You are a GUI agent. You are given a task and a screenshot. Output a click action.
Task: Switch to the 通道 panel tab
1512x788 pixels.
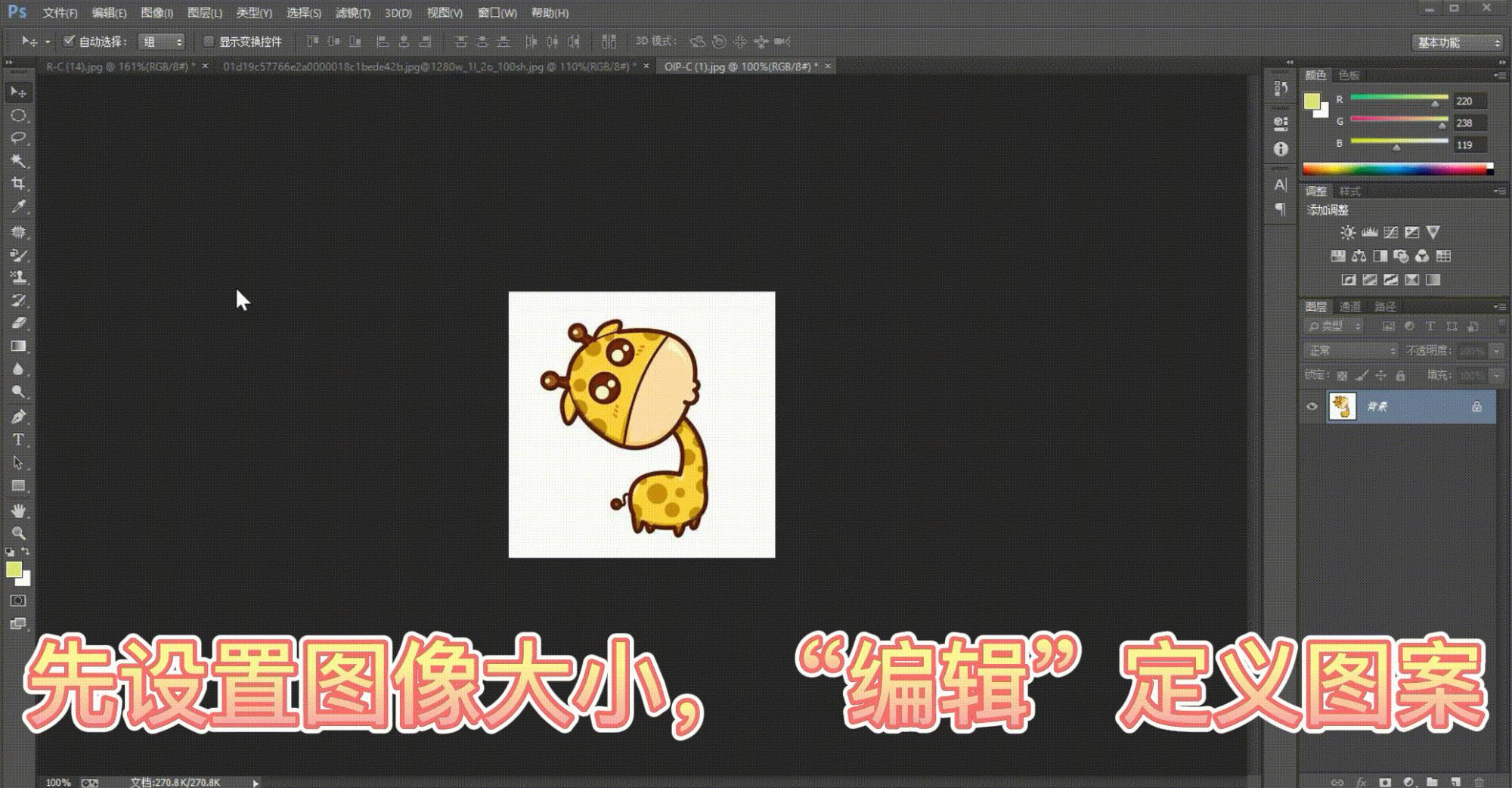(1349, 306)
